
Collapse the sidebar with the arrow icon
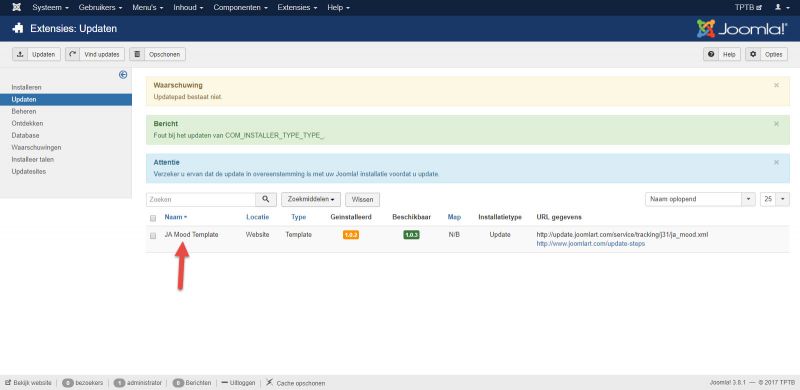[x=122, y=75]
